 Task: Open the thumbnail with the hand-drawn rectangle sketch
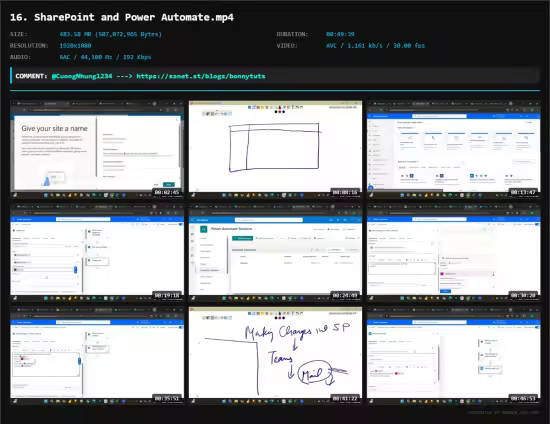tap(275, 149)
